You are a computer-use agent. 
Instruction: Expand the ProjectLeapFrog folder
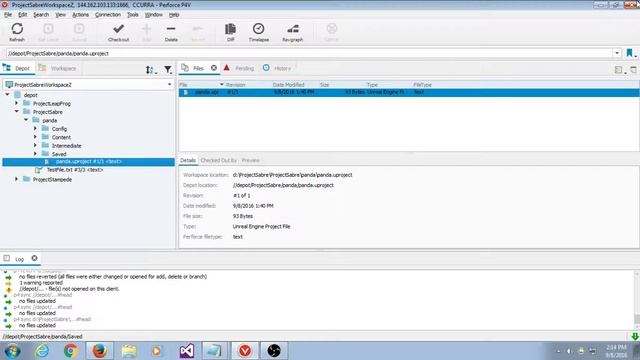17,103
